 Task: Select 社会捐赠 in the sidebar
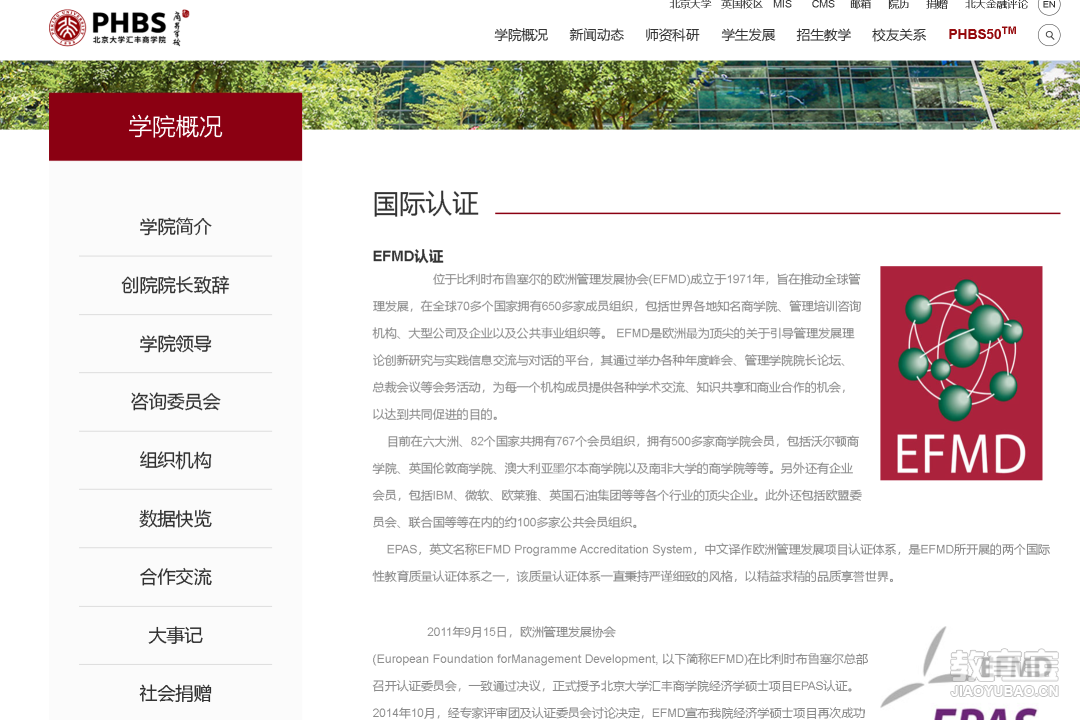(x=176, y=694)
